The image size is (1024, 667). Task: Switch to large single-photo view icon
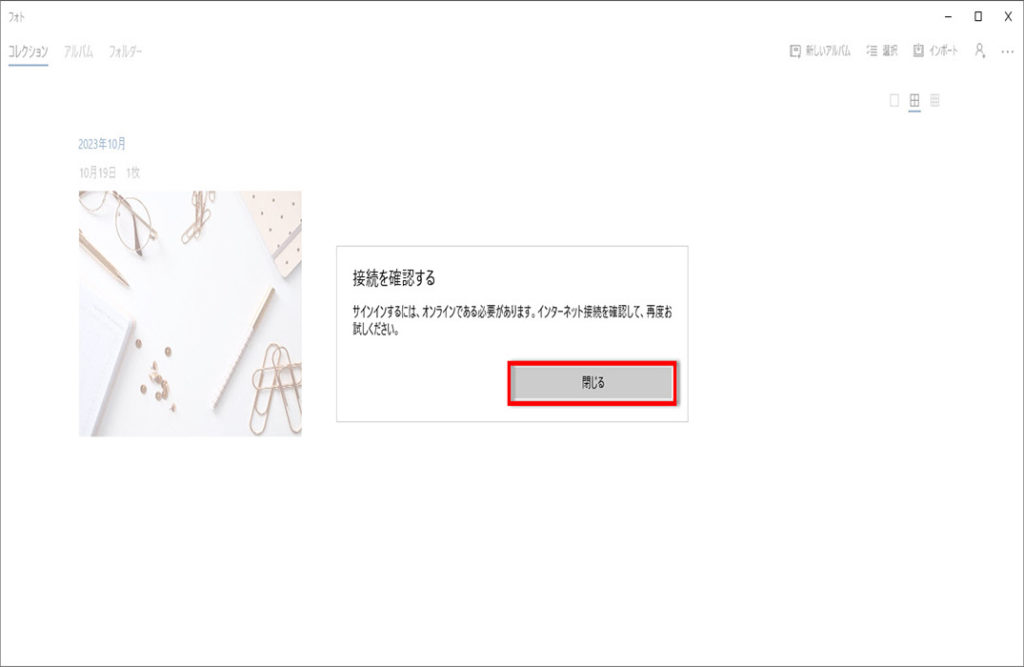pos(894,100)
